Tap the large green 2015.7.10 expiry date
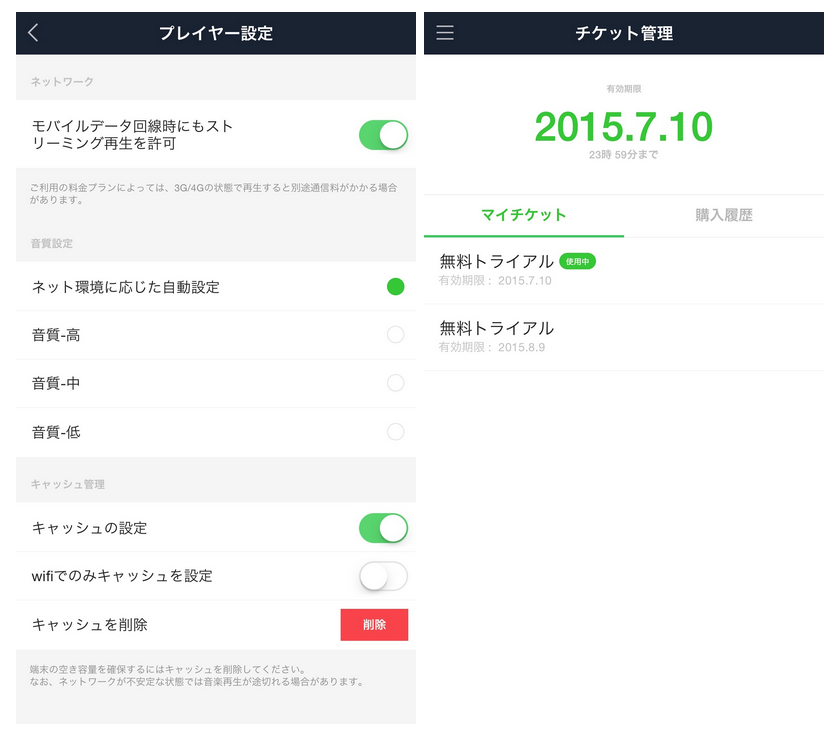The width and height of the screenshot is (838, 742). [x=623, y=127]
